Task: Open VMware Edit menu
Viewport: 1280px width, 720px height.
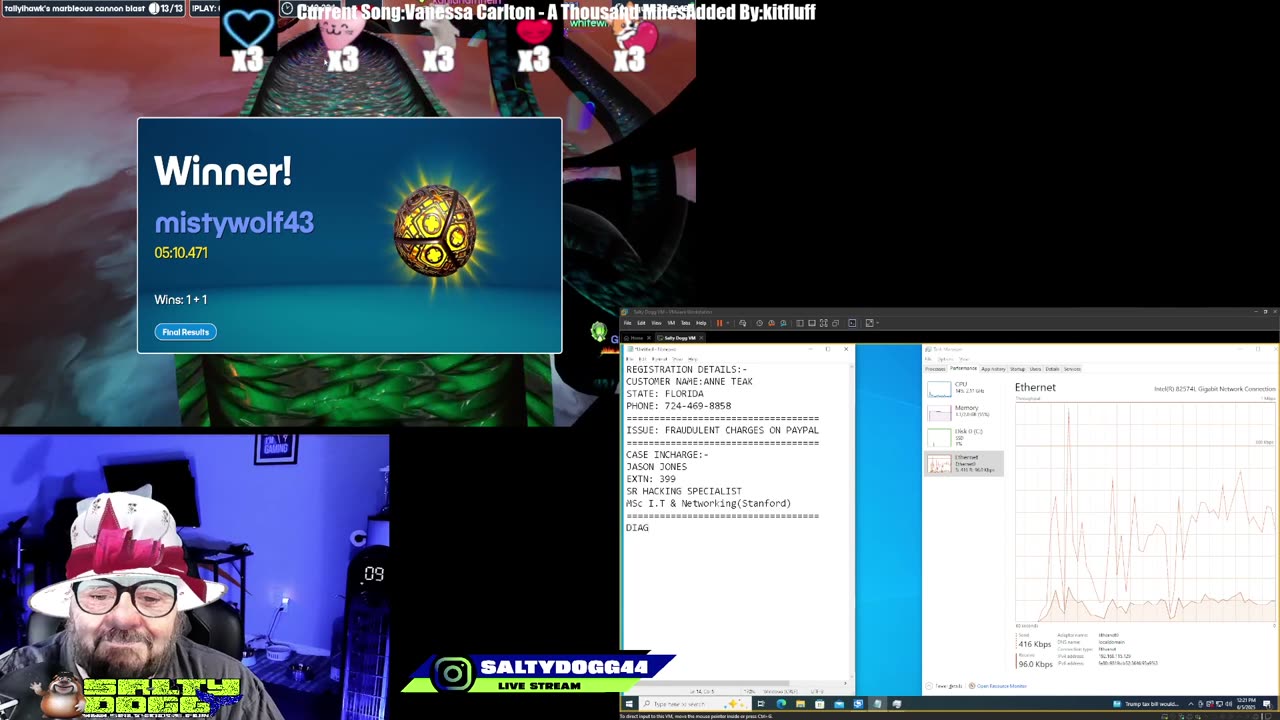Action: pyautogui.click(x=641, y=323)
